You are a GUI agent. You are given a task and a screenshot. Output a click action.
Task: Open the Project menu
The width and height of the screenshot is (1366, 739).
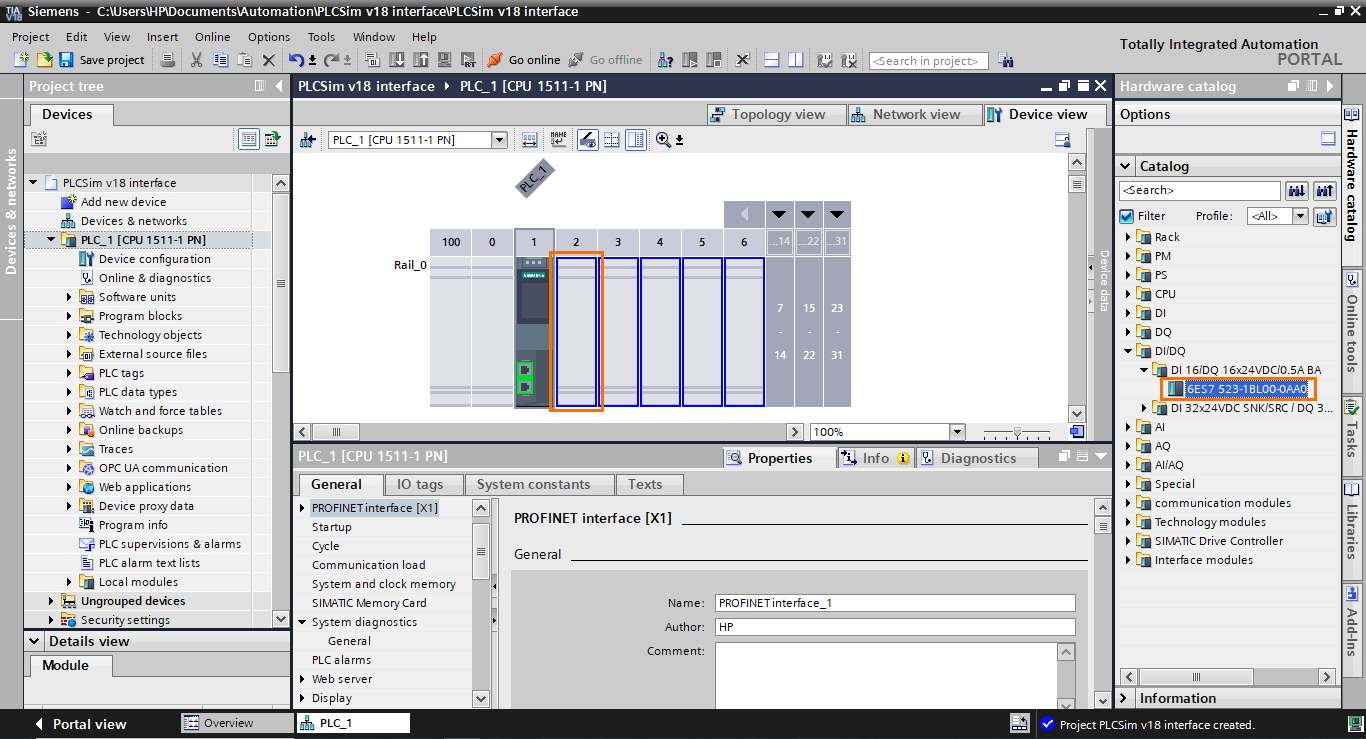coord(30,37)
